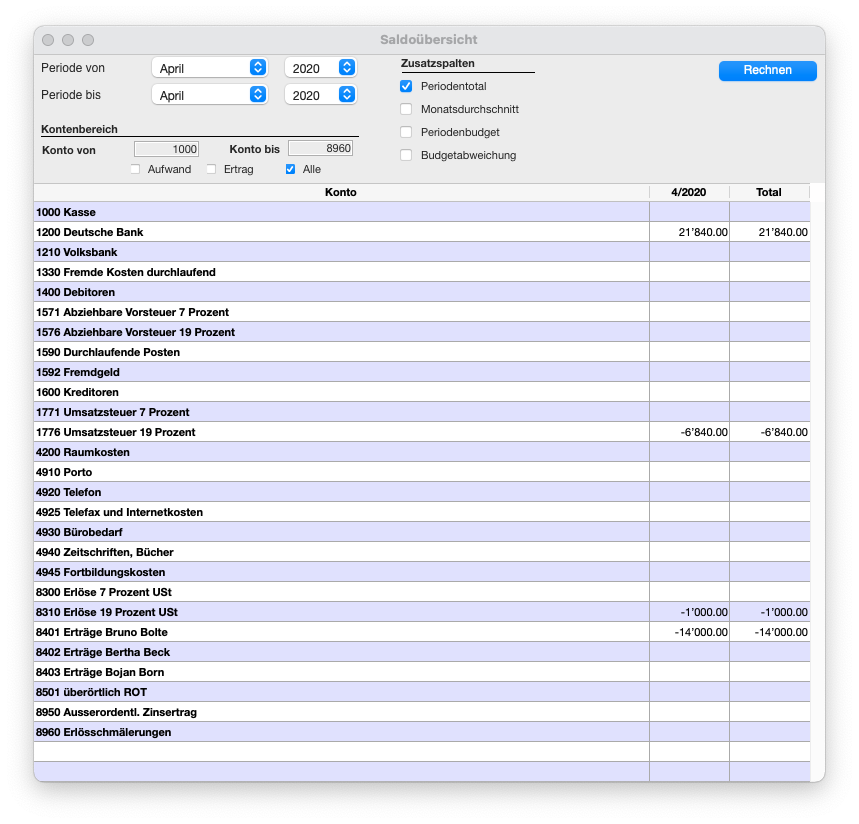Select row 1576 Abziehbare Vorsteuer 19 Prozent
859x824 pixels.
pyautogui.click(x=422, y=332)
